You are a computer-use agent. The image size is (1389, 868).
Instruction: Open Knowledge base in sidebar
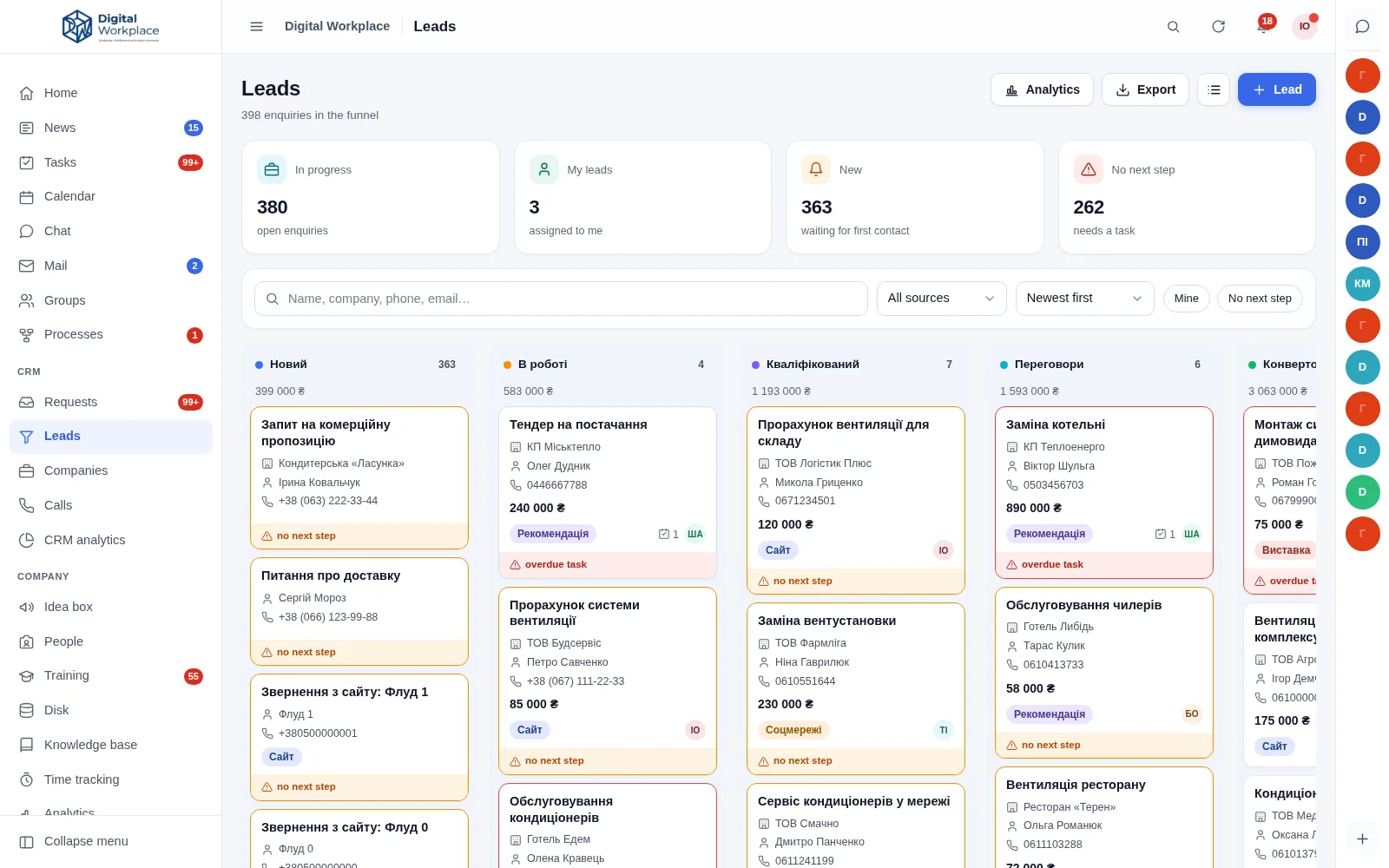111,745
